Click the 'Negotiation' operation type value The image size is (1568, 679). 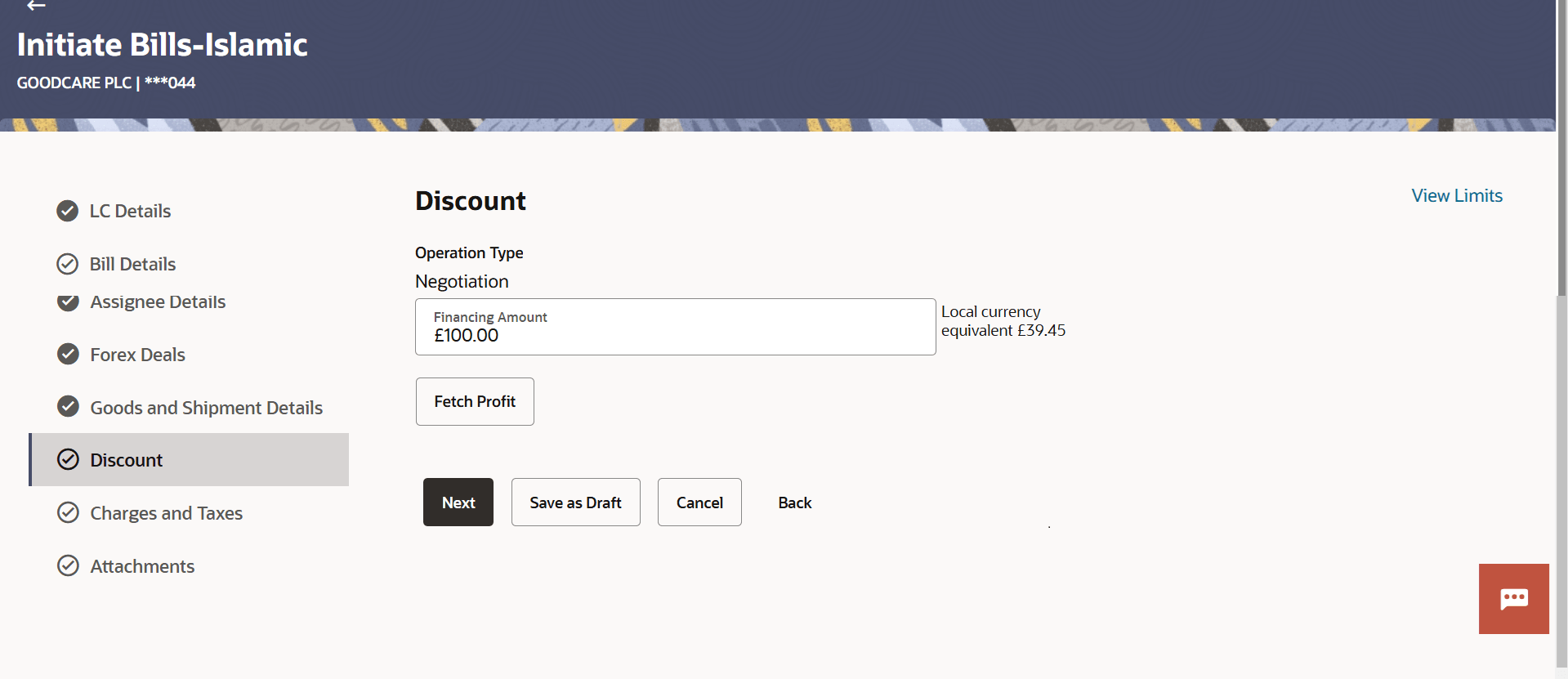coord(462,281)
